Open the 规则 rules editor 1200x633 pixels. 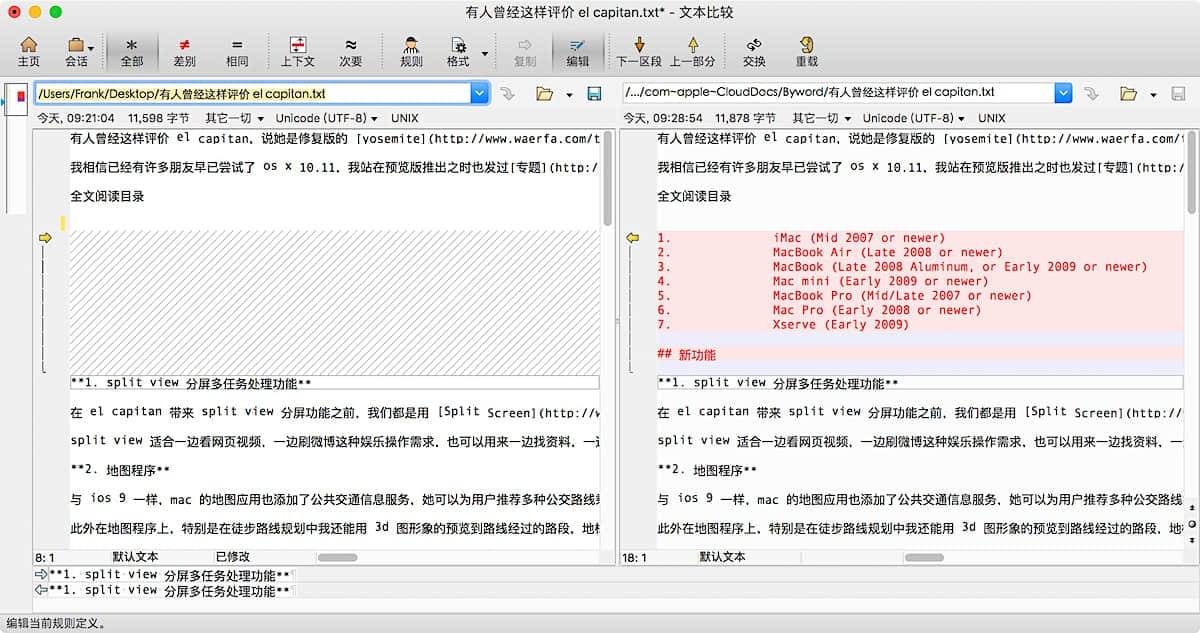click(410, 51)
